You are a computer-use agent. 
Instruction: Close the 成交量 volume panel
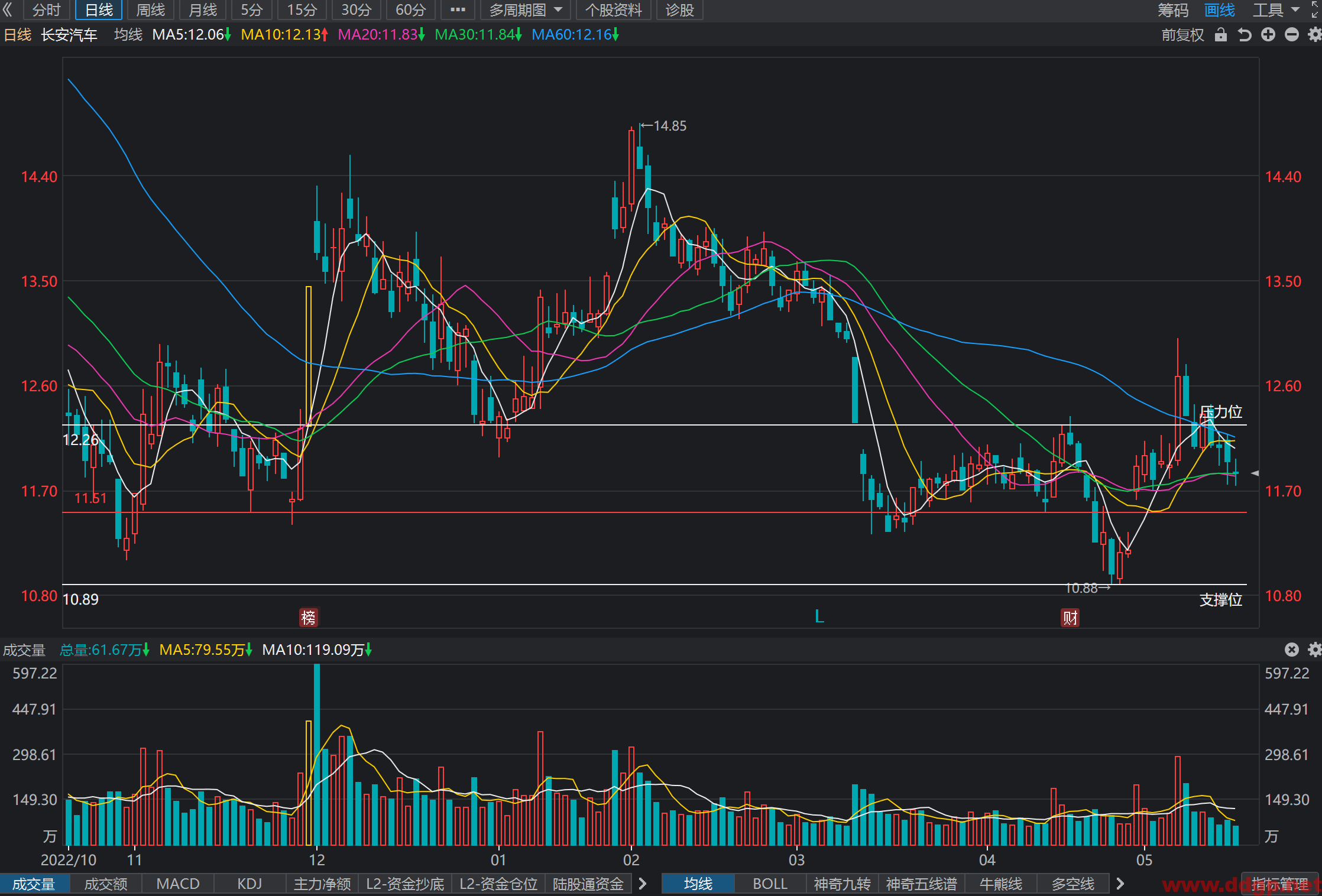(1292, 650)
